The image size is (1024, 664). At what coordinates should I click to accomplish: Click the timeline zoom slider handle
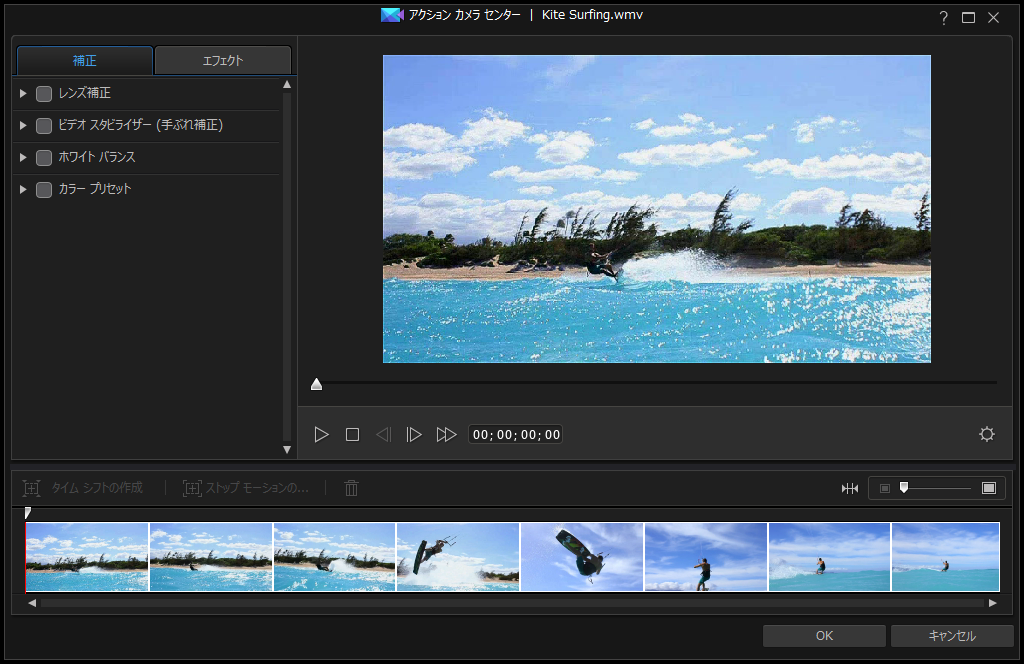[904, 487]
